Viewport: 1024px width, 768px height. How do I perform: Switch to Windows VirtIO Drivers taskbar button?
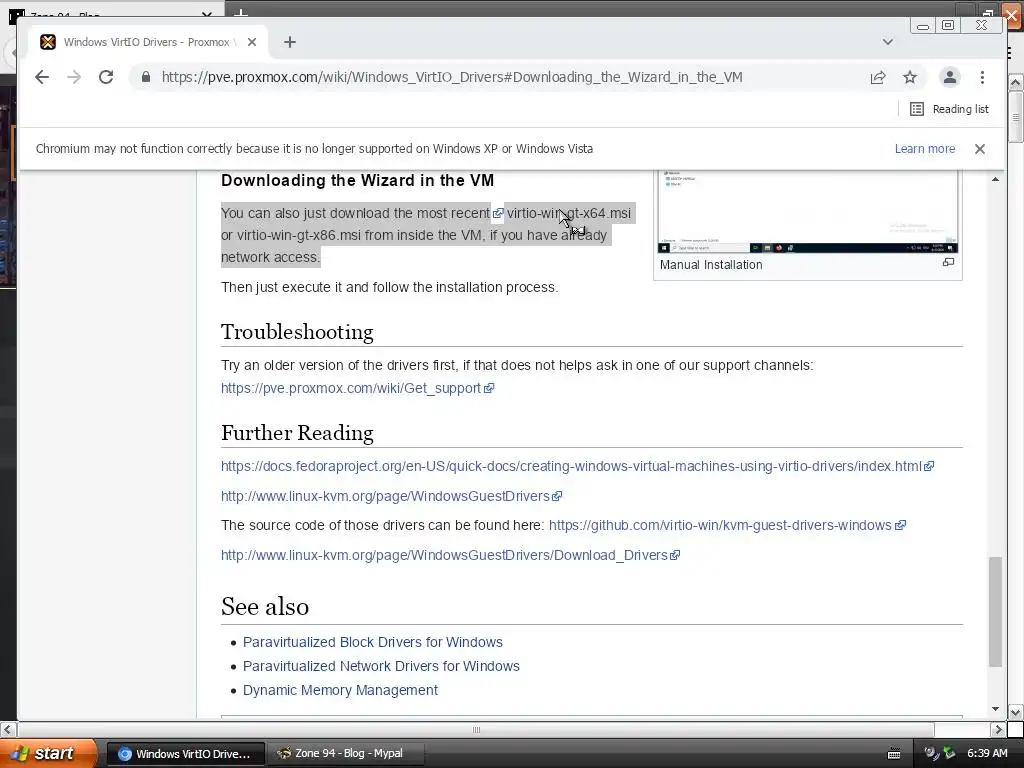[185, 754]
